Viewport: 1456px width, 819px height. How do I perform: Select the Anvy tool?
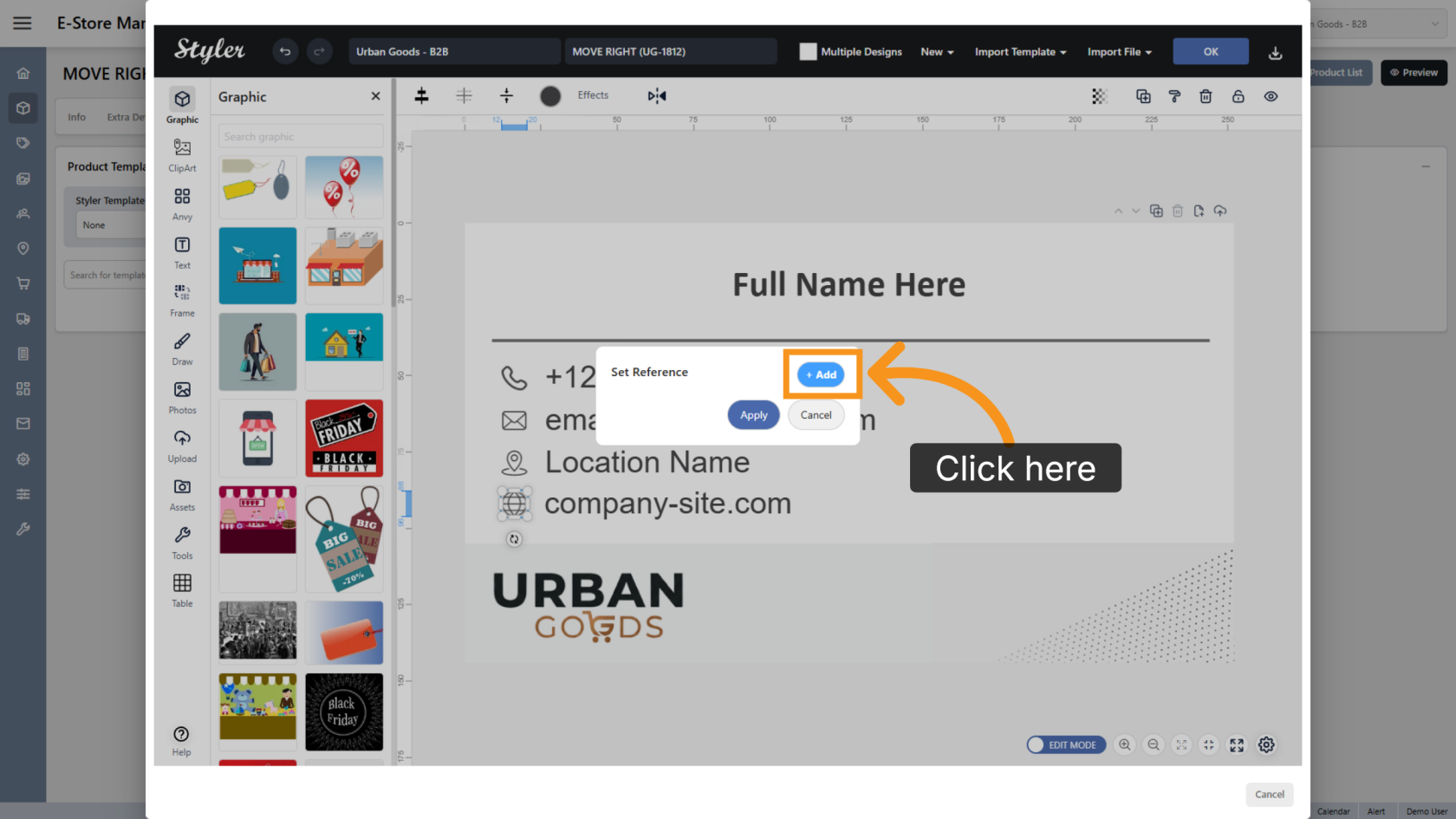pyautogui.click(x=182, y=203)
